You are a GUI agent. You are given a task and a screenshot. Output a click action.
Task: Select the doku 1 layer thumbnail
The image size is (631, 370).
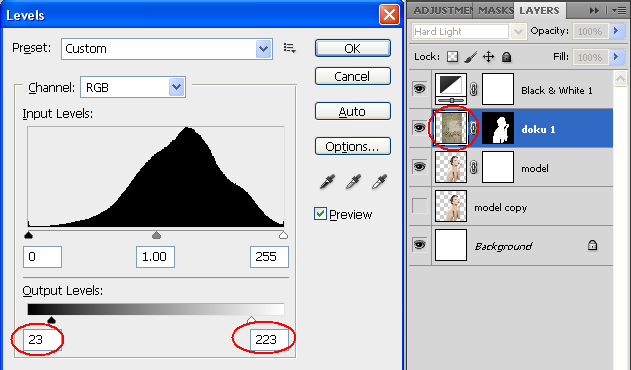coord(451,128)
